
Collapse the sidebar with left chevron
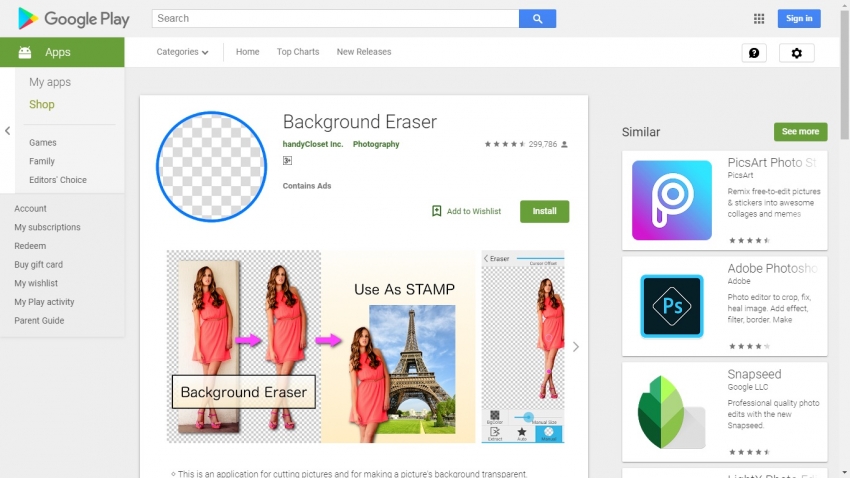(x=8, y=131)
